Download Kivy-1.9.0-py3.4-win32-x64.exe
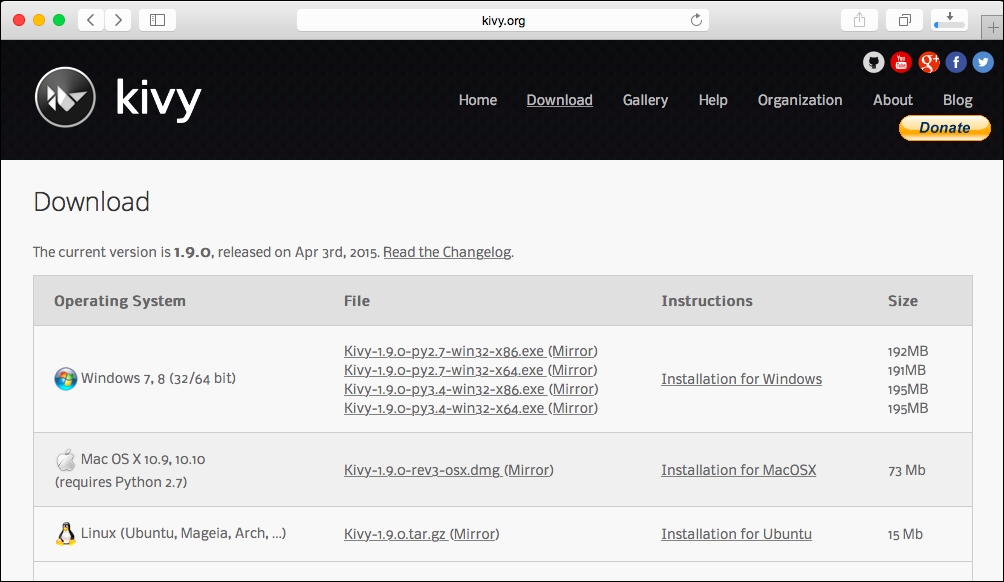Image resolution: width=1004 pixels, height=582 pixels. point(444,408)
